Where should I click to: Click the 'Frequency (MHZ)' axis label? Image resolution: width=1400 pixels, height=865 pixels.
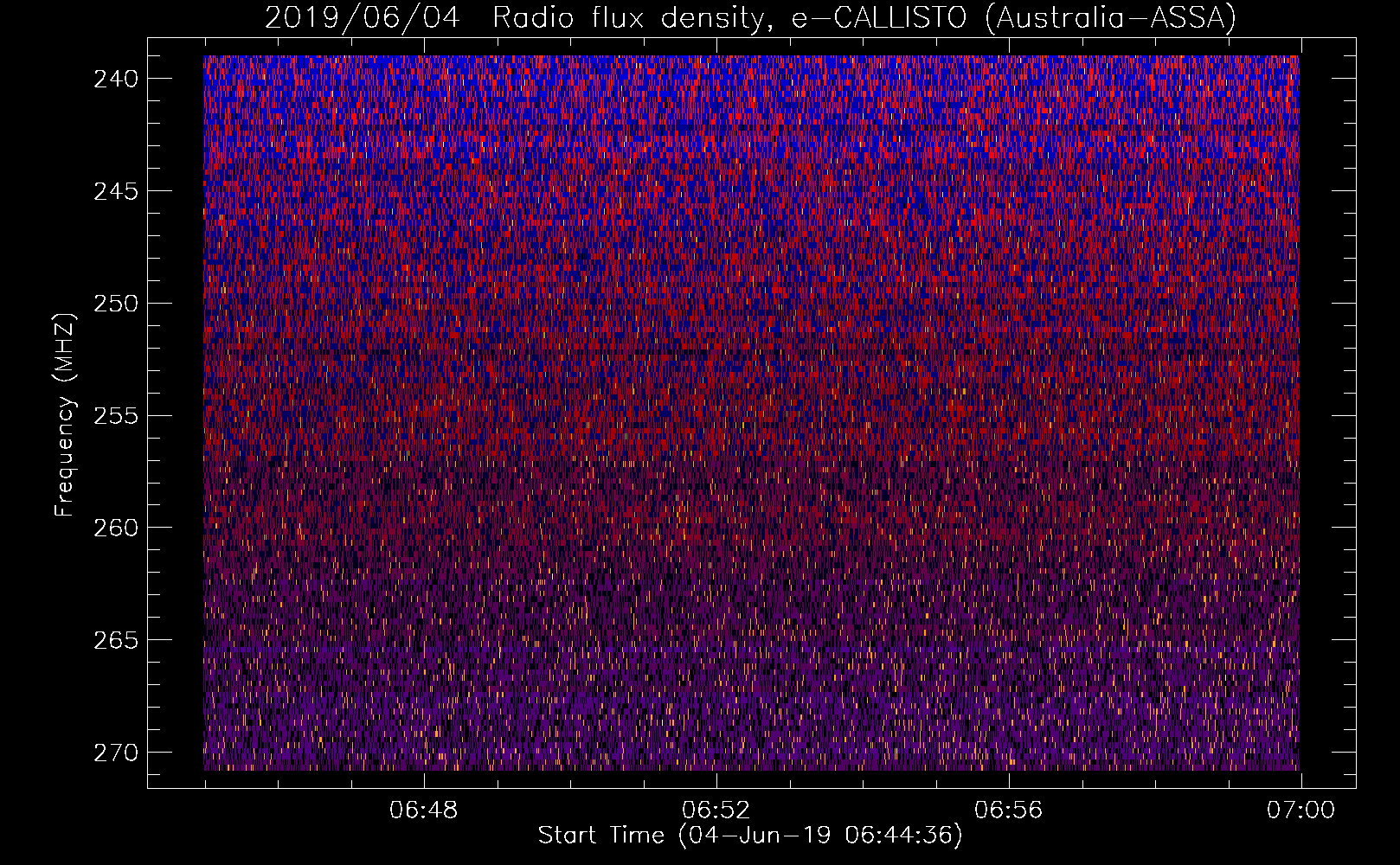[65, 414]
